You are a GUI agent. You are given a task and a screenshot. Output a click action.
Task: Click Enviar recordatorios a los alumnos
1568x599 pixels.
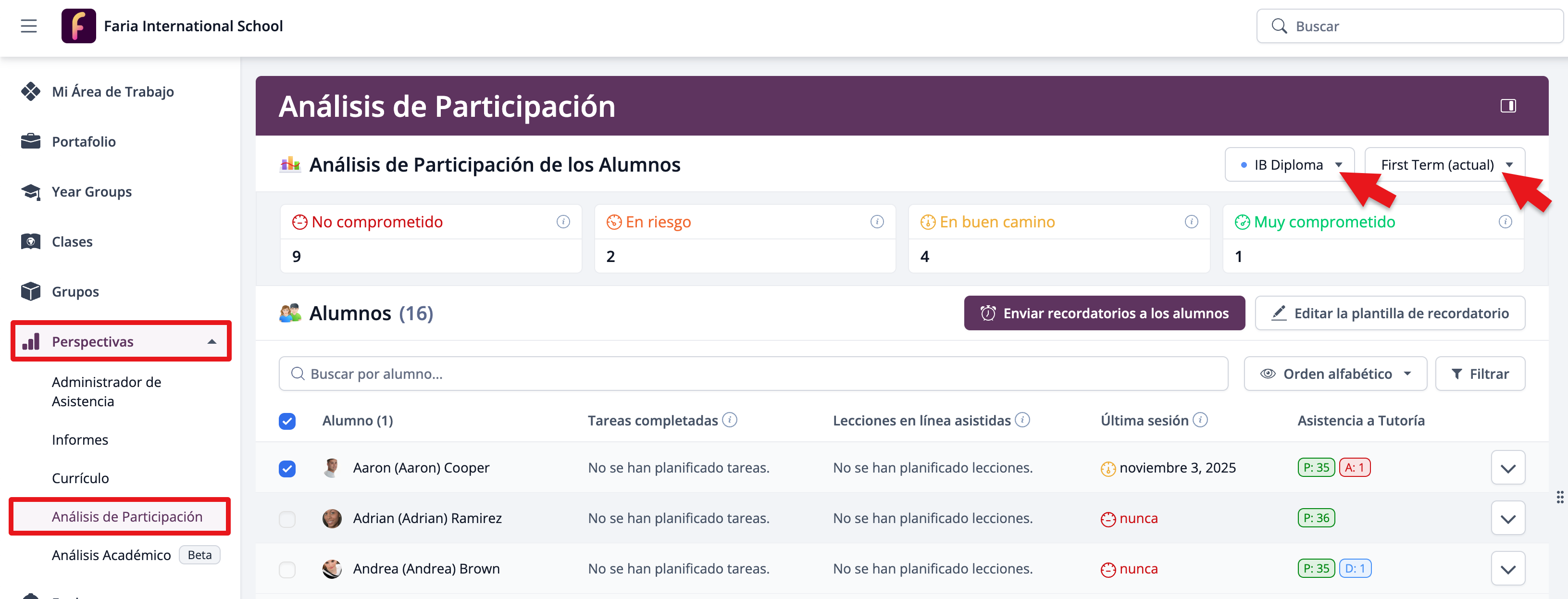[1104, 313]
